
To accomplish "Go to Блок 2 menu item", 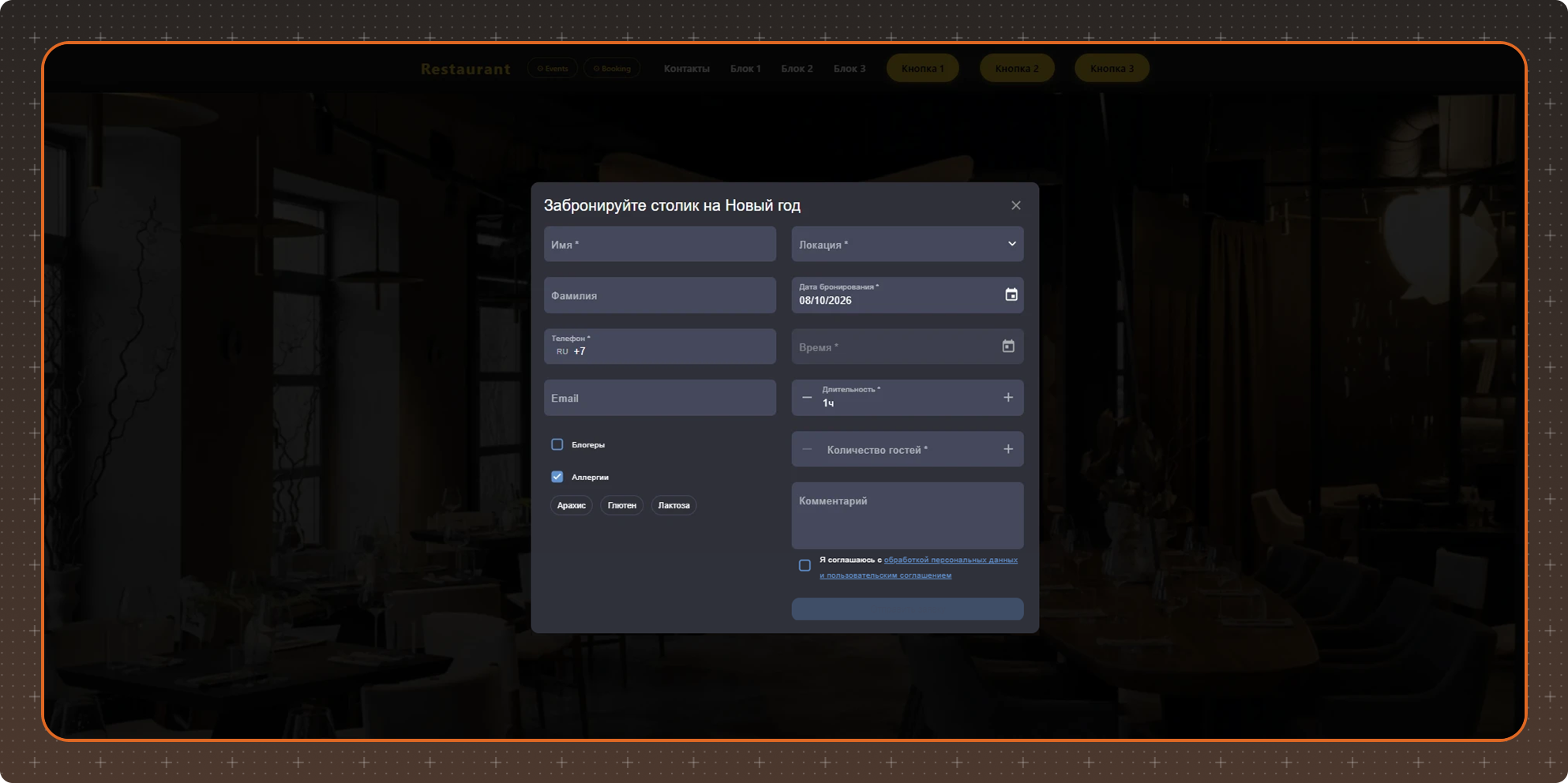I will click(x=797, y=69).
